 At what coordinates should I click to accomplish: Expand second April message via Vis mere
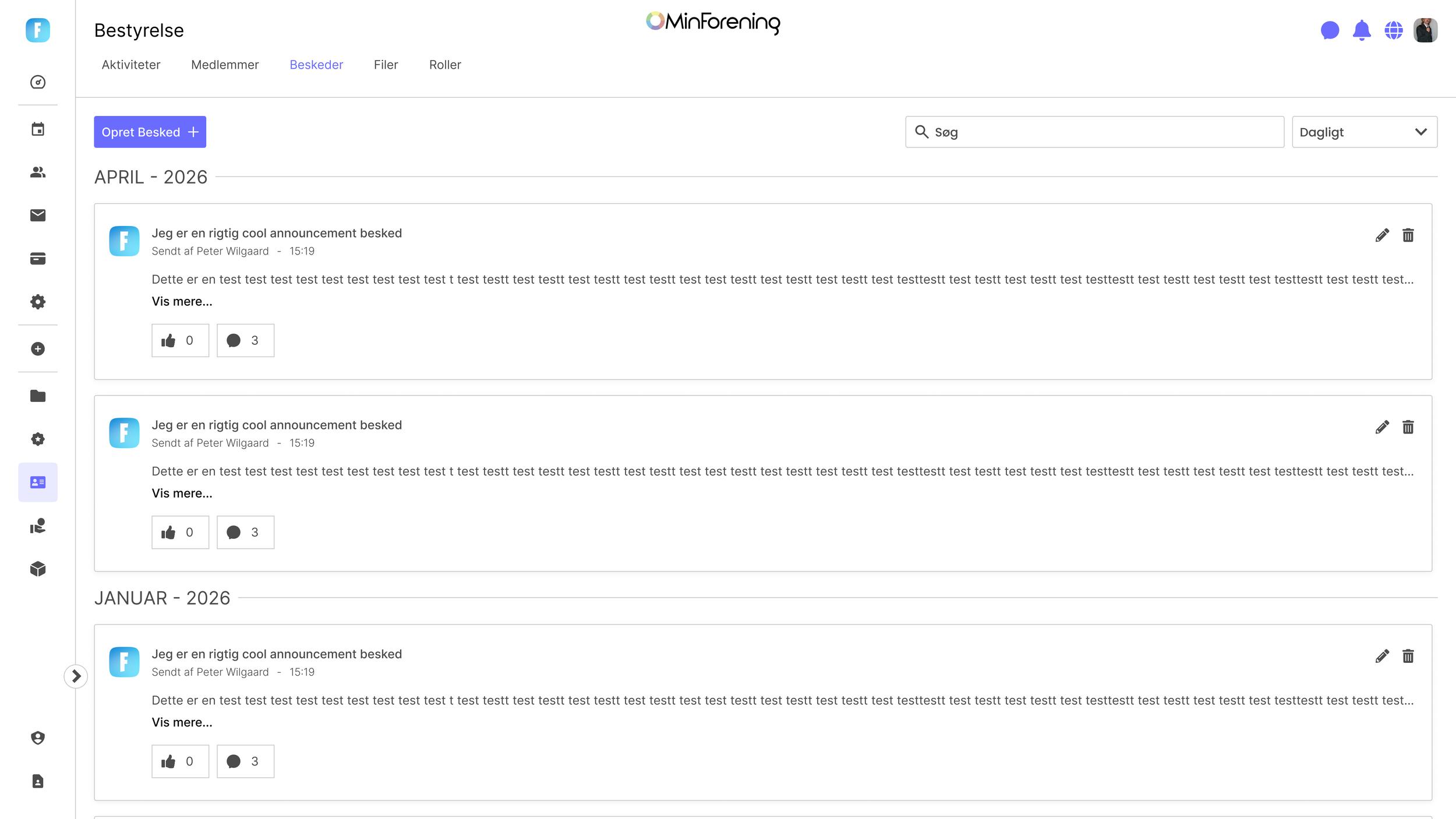click(182, 493)
